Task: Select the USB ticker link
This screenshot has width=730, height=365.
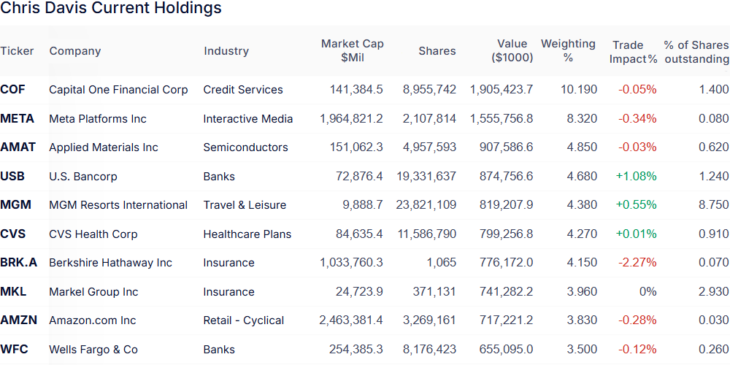Action: point(13,176)
